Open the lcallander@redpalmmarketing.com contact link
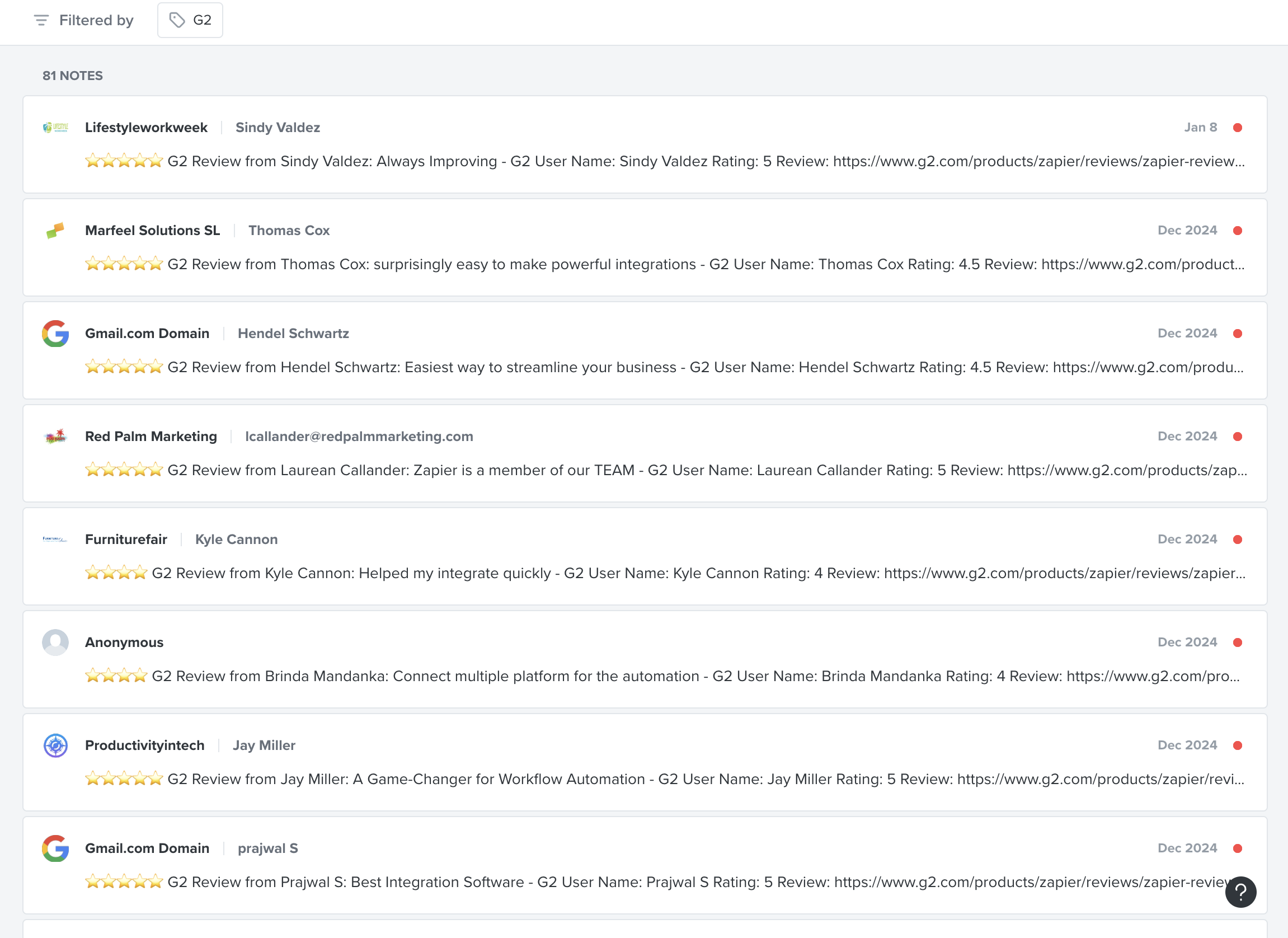Image resolution: width=1288 pixels, height=938 pixels. click(x=359, y=437)
